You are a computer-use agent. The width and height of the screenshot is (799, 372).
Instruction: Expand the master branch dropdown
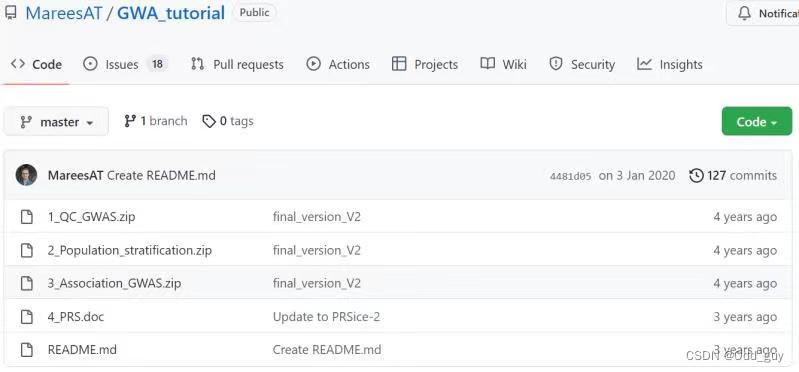point(56,122)
